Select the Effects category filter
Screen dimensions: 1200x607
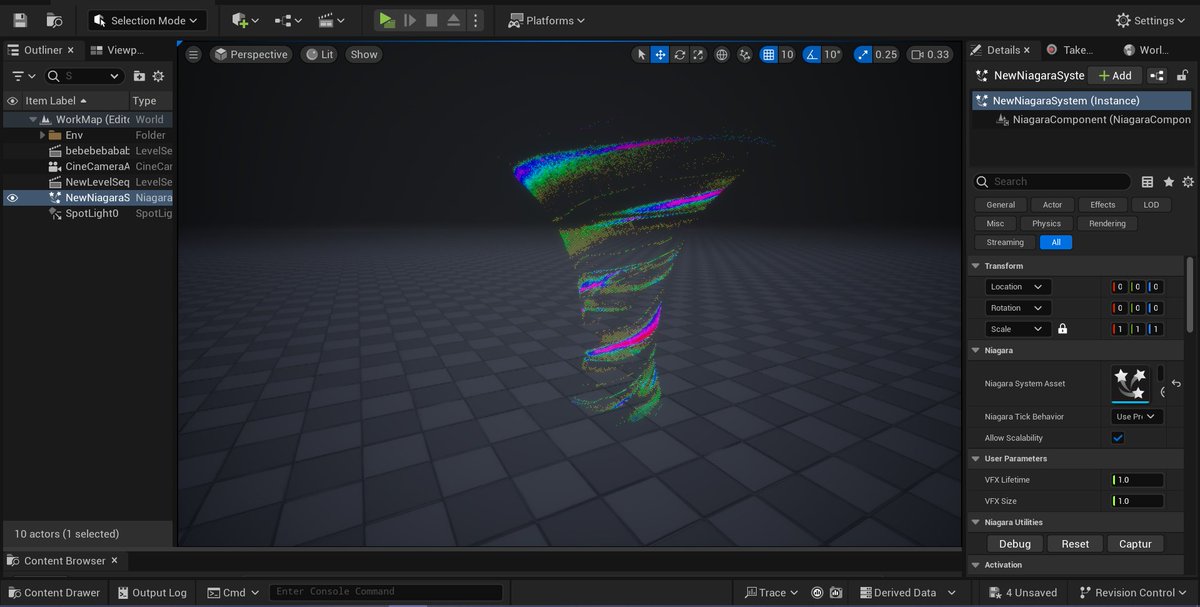[x=1103, y=205]
